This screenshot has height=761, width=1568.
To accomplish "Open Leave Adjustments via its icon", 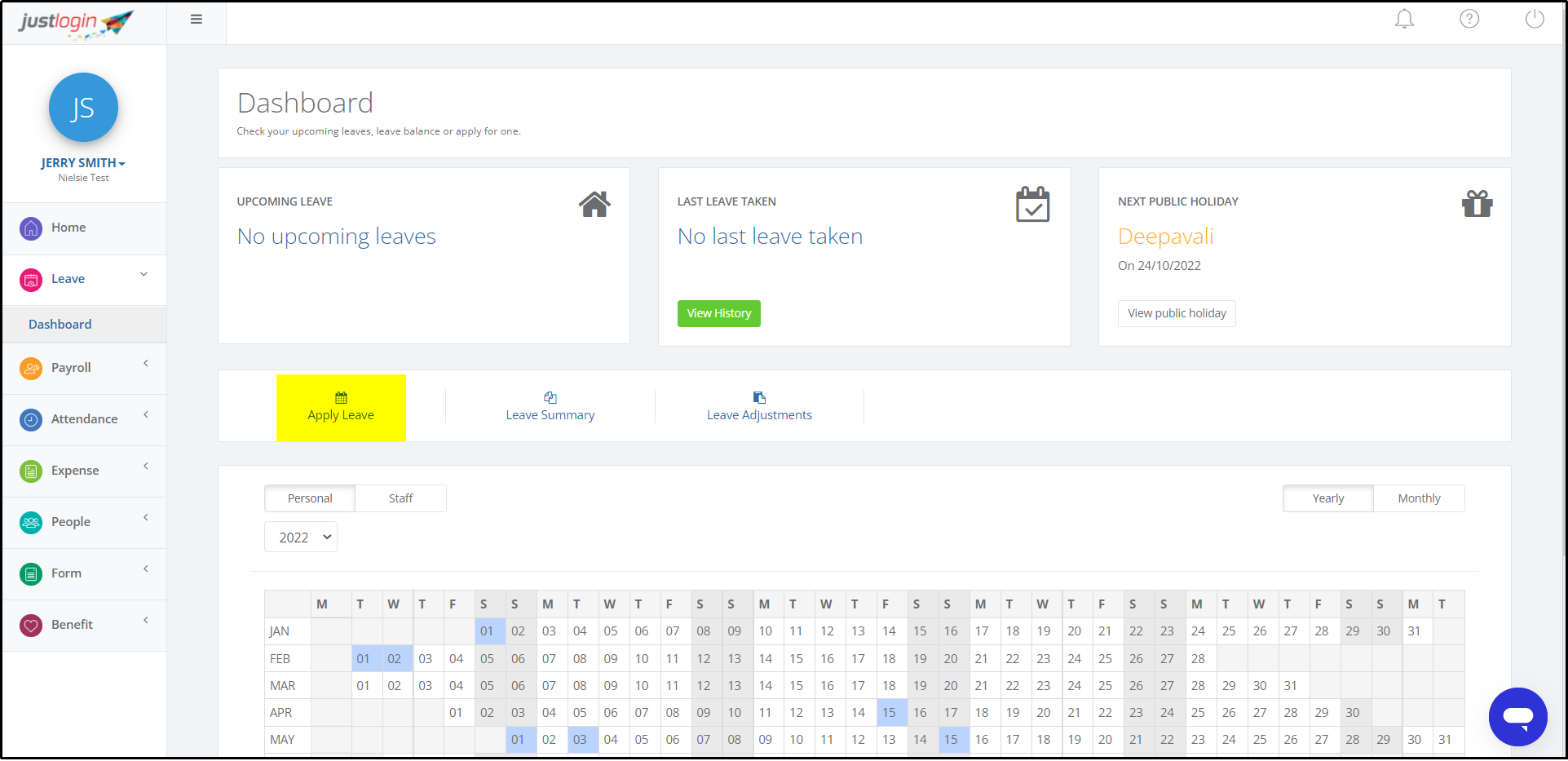I will tap(758, 398).
